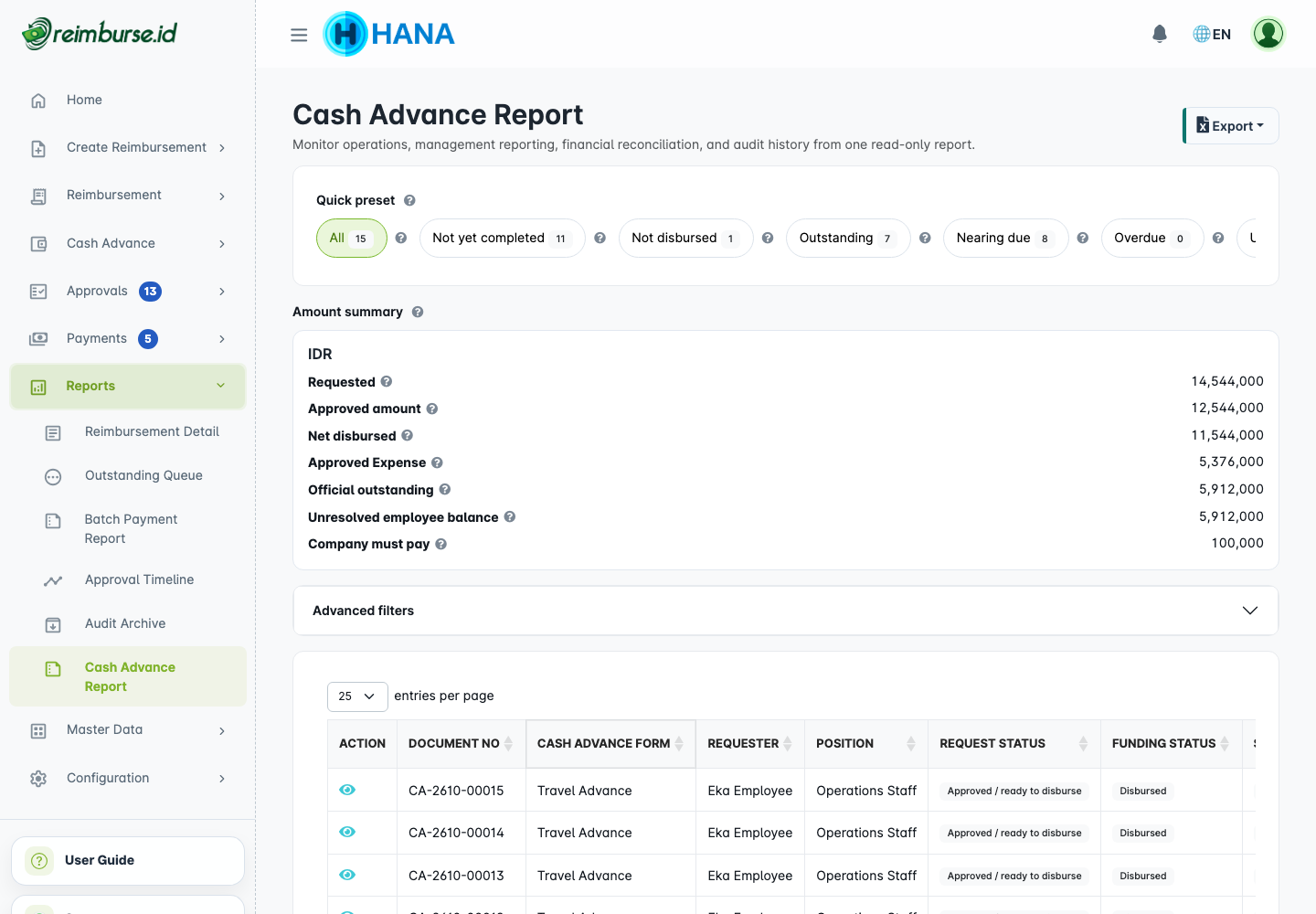
Task: Select Overdue preset
Action: pos(1152,238)
